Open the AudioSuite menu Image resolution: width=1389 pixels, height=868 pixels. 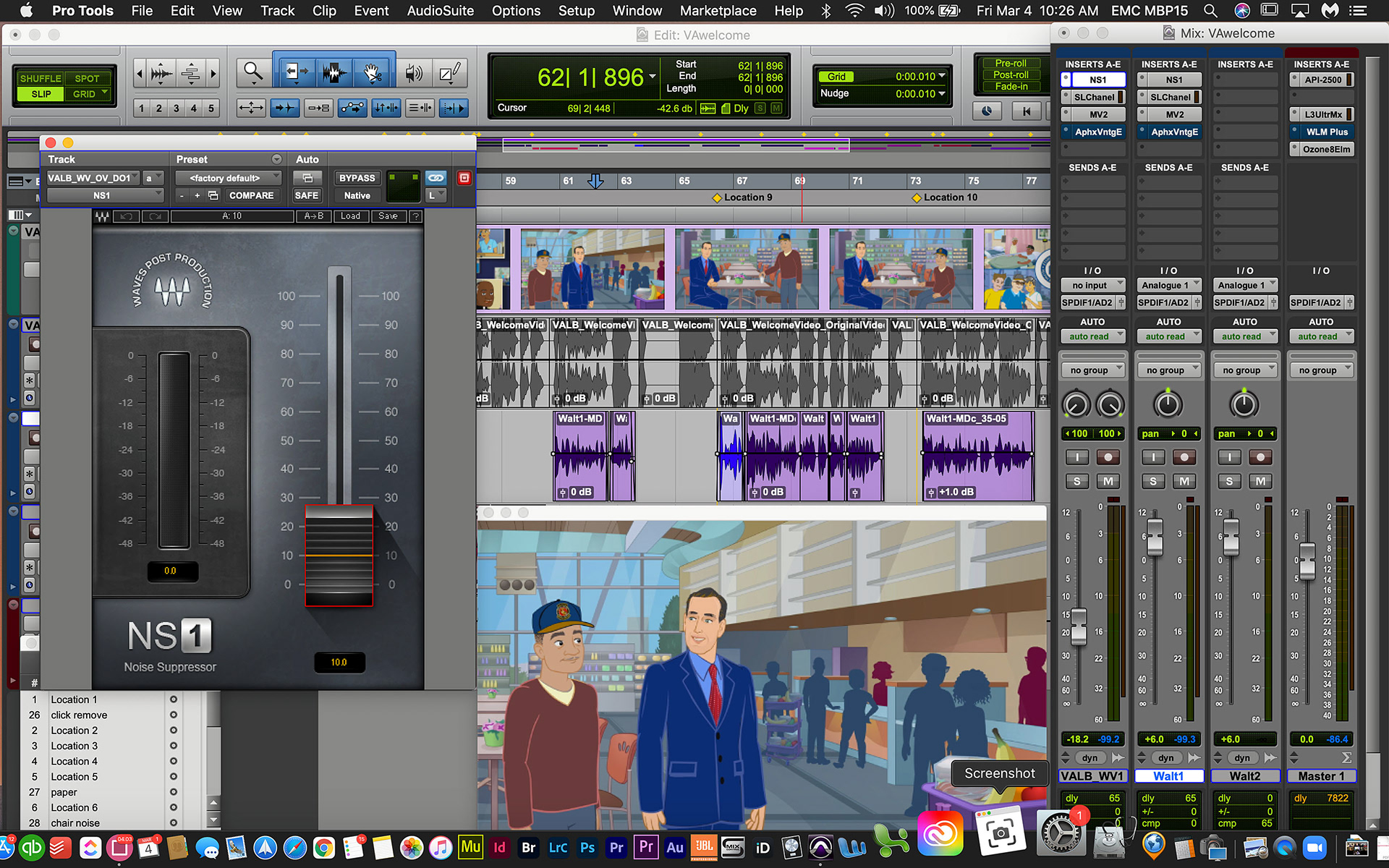click(x=441, y=11)
